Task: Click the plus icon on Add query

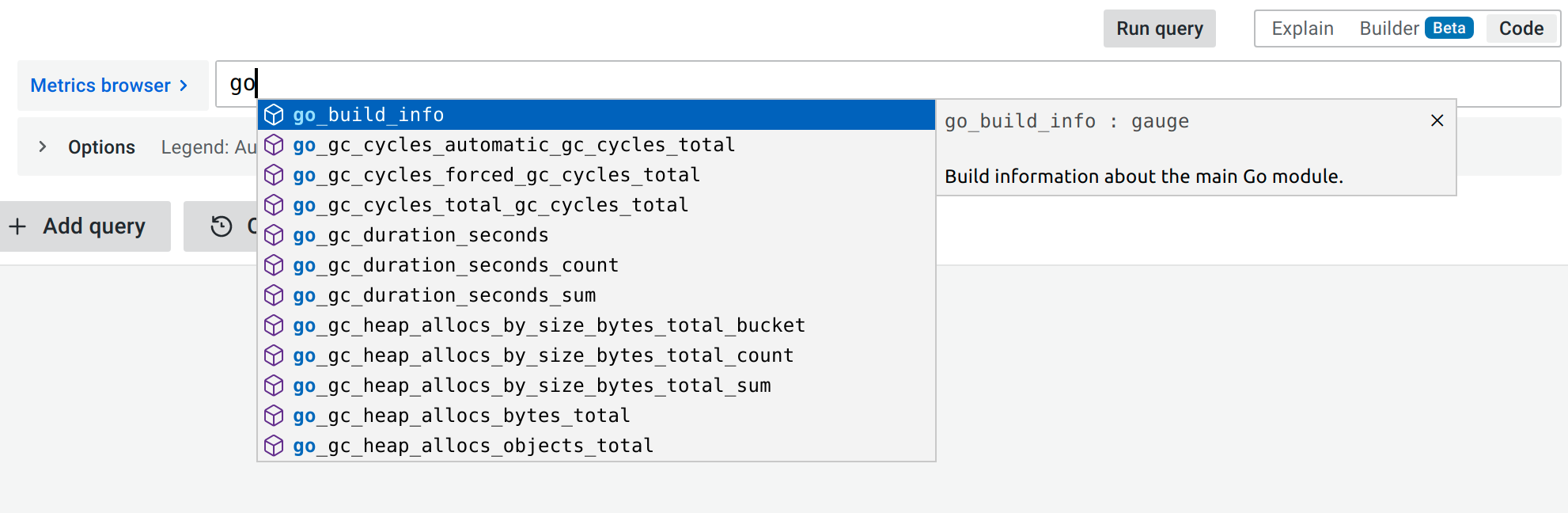Action: [x=17, y=226]
